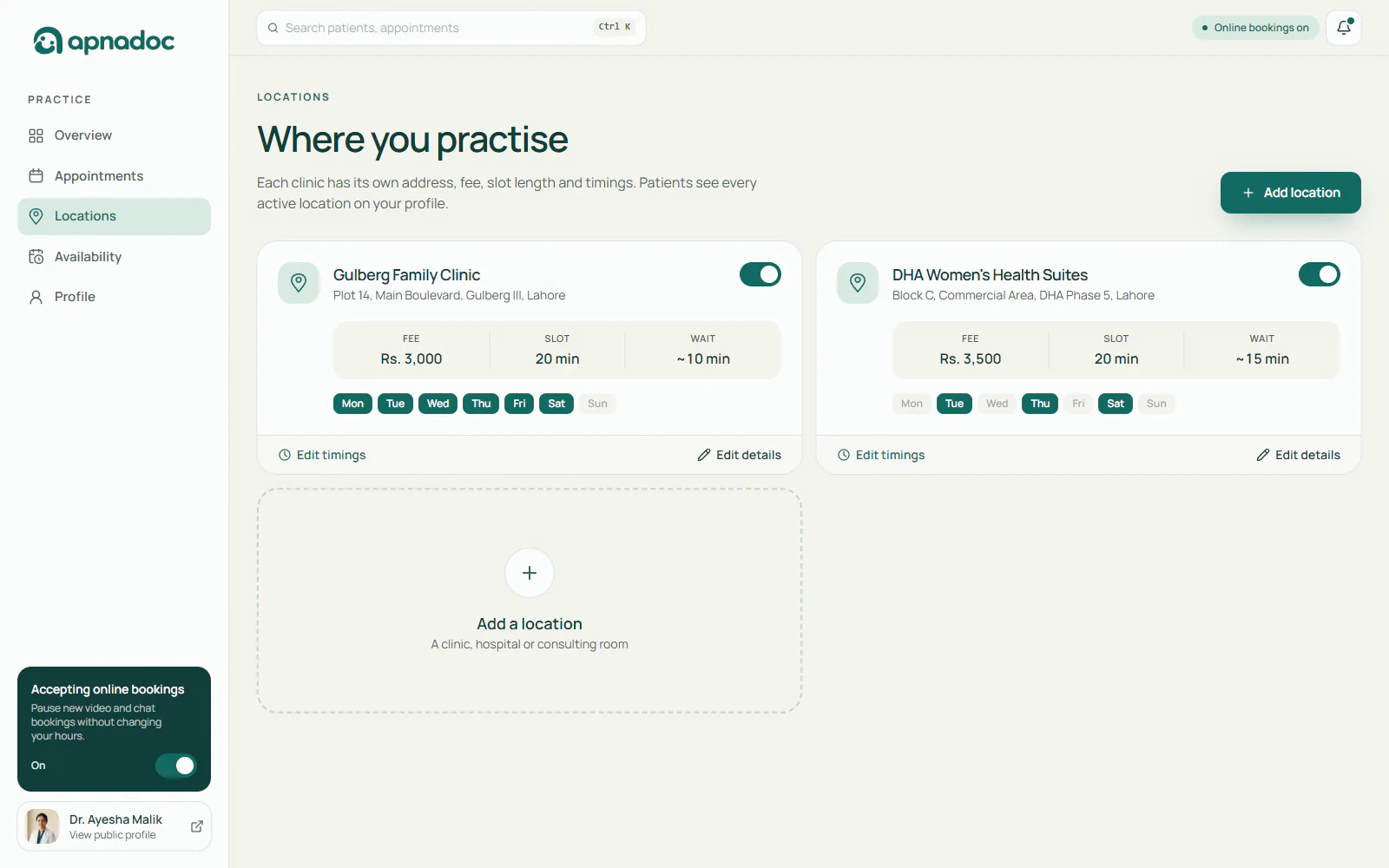
Task: Click Dr. Ayesha Malik's avatar photo
Action: [43, 826]
